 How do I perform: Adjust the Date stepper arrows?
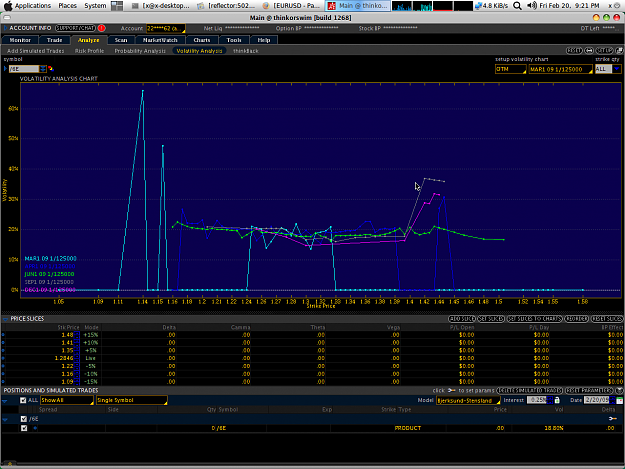coord(613,400)
